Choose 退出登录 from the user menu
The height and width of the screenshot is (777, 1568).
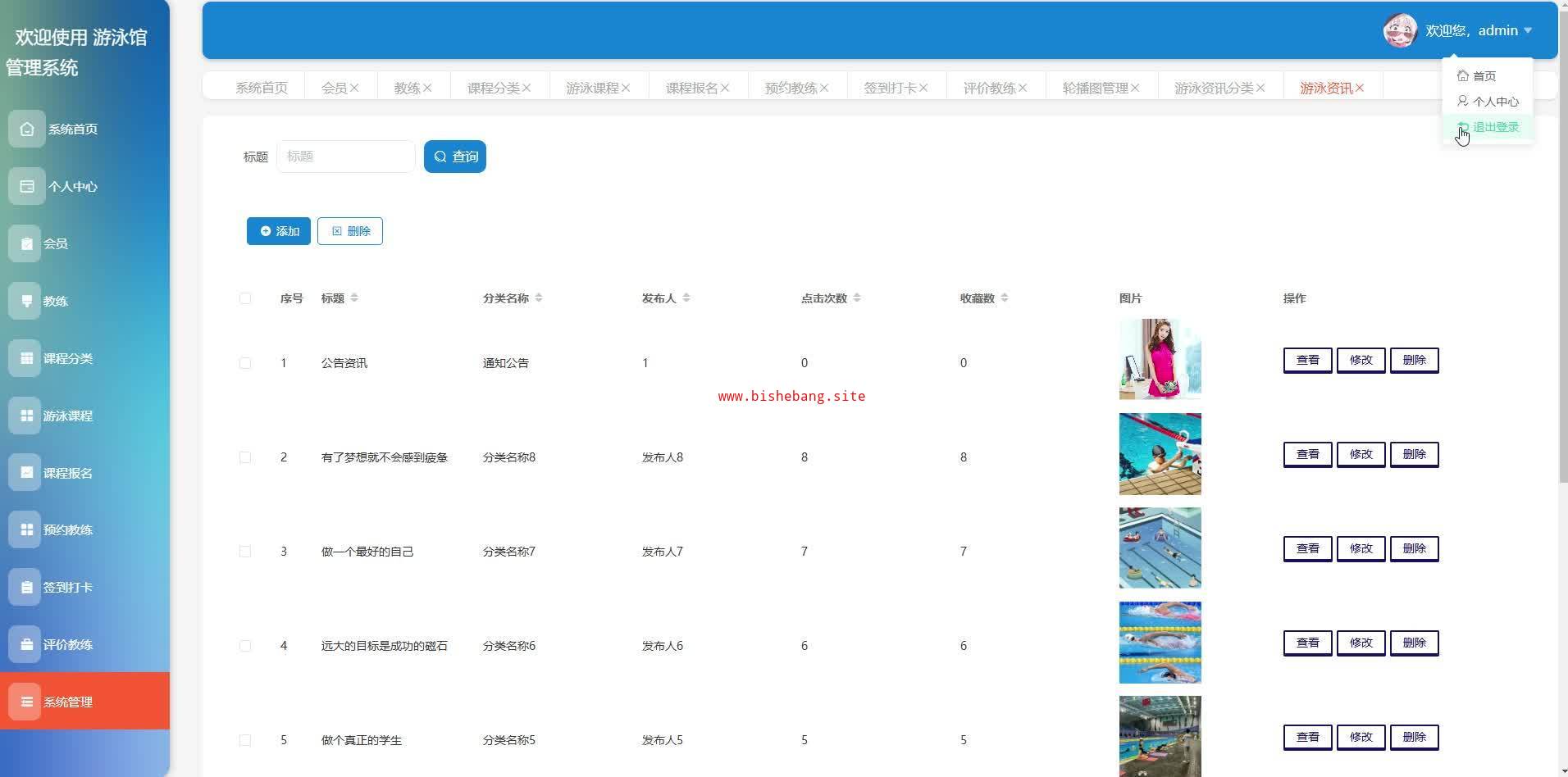(x=1495, y=127)
